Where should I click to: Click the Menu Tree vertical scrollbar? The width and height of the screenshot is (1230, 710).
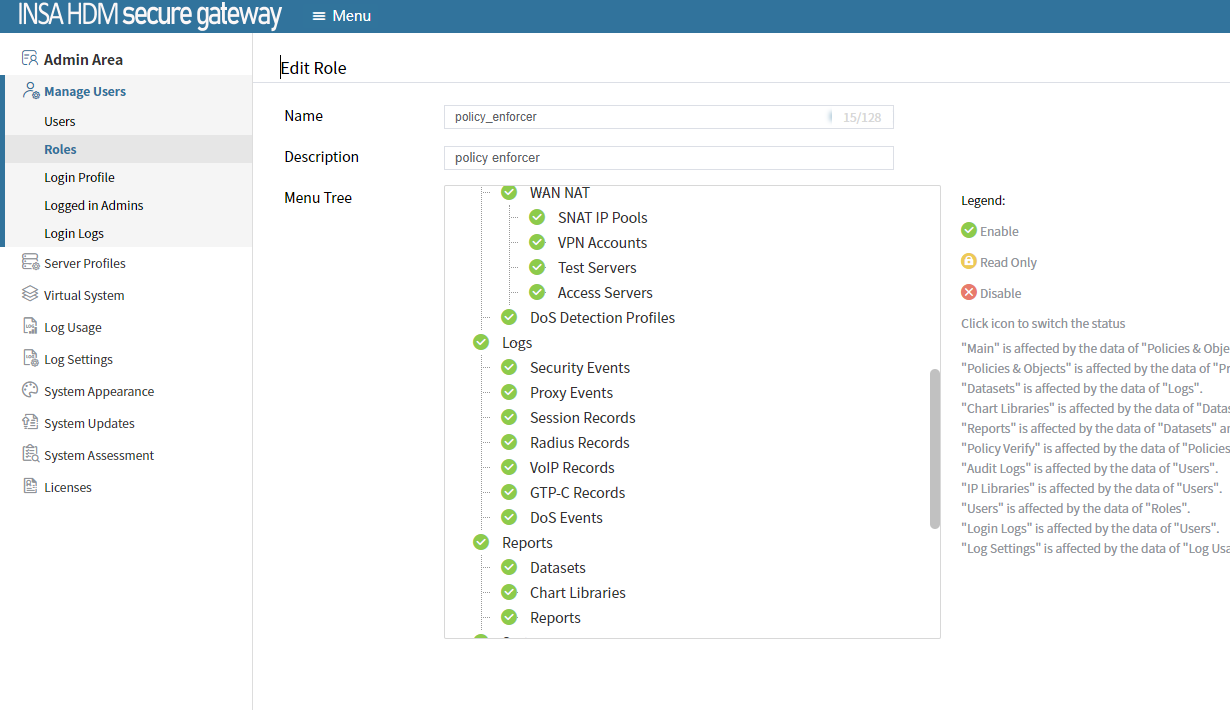(935, 448)
